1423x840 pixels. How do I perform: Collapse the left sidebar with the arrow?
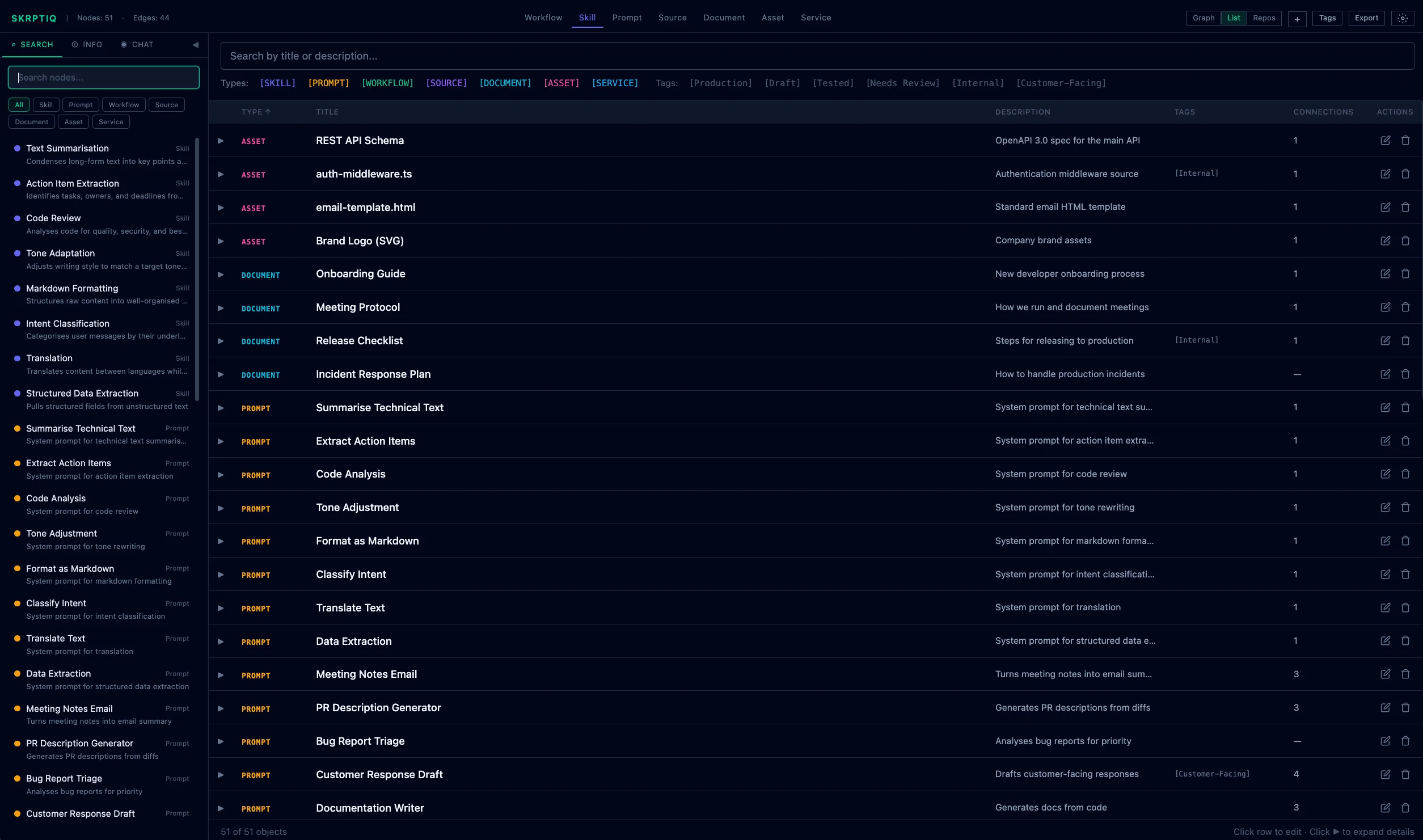pyautogui.click(x=196, y=44)
